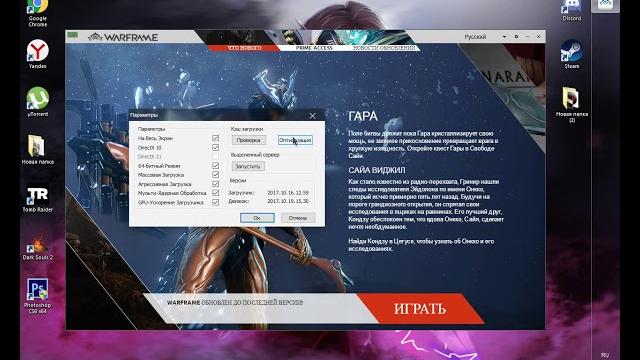Open the left 'Новая папка' folder

pos(38,149)
